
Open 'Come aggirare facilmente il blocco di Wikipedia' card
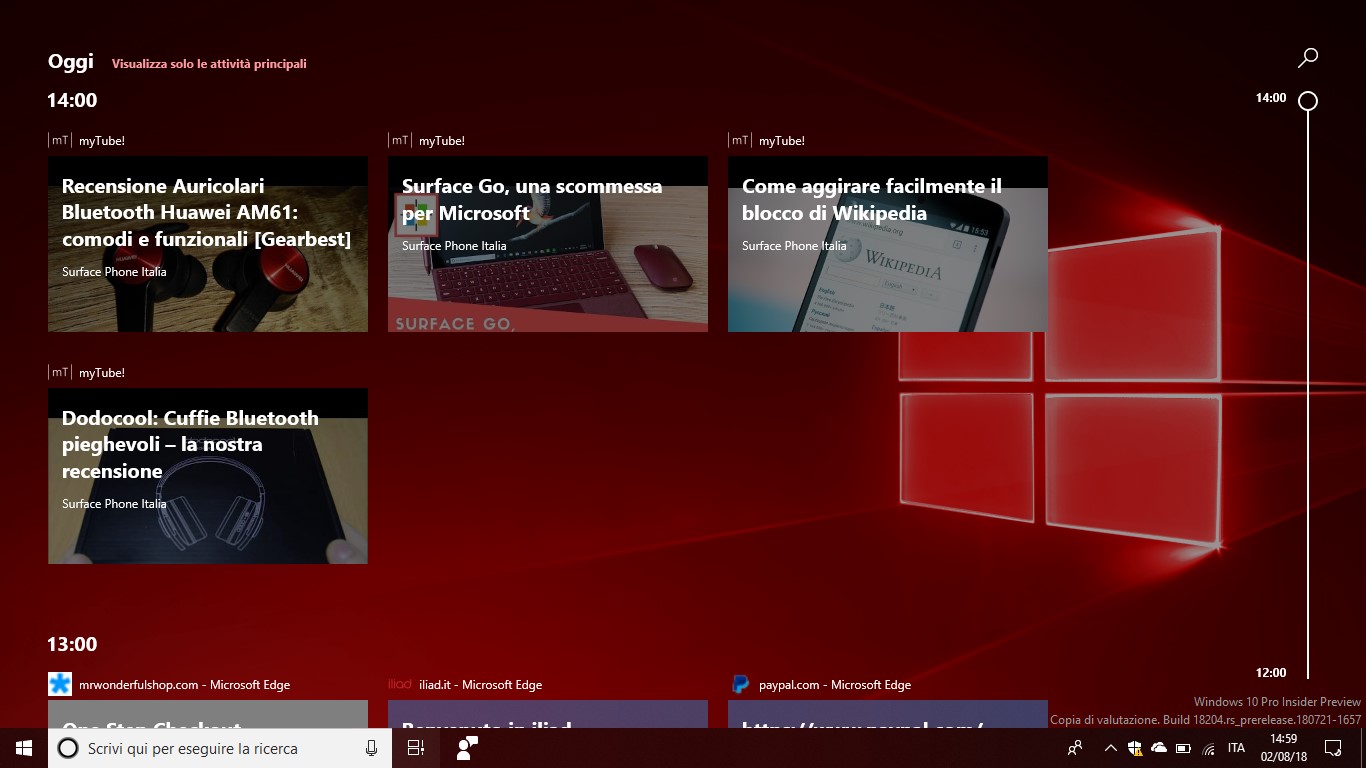coord(888,244)
